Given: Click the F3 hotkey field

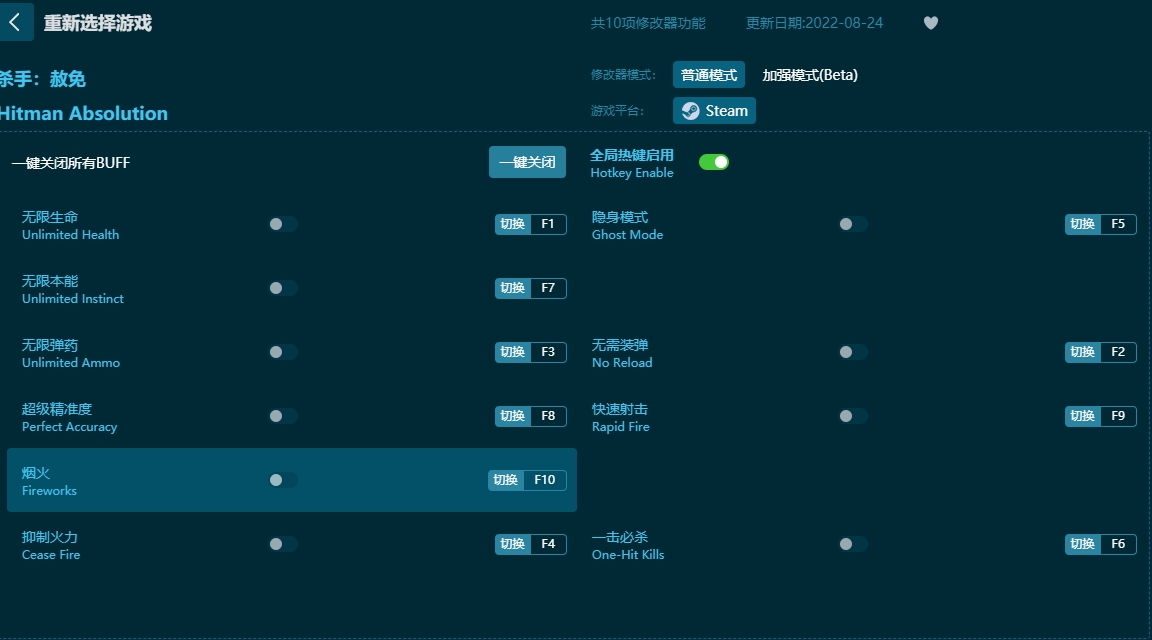Looking at the screenshot, I should [x=548, y=352].
